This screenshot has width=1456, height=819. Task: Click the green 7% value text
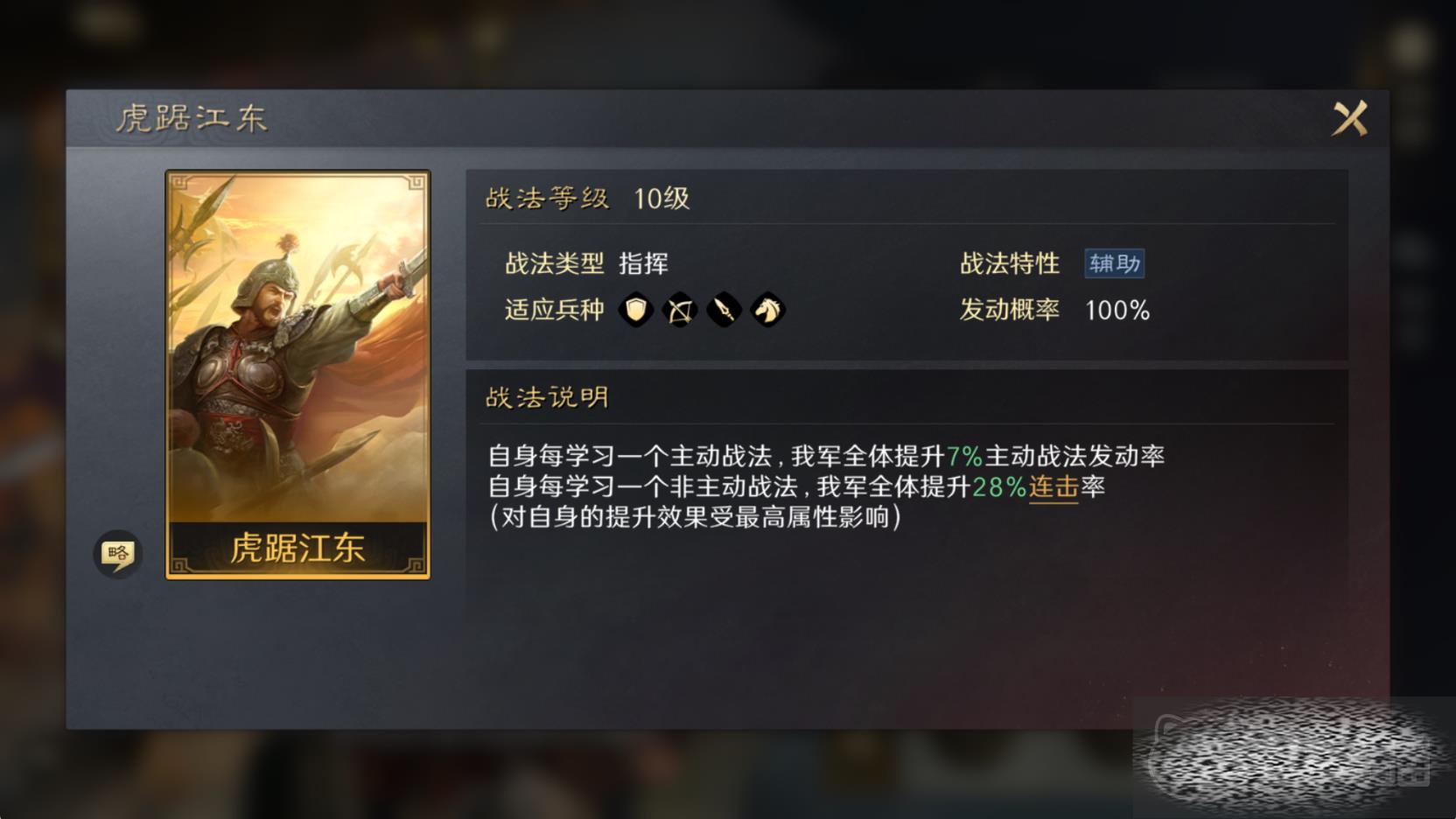click(x=964, y=456)
